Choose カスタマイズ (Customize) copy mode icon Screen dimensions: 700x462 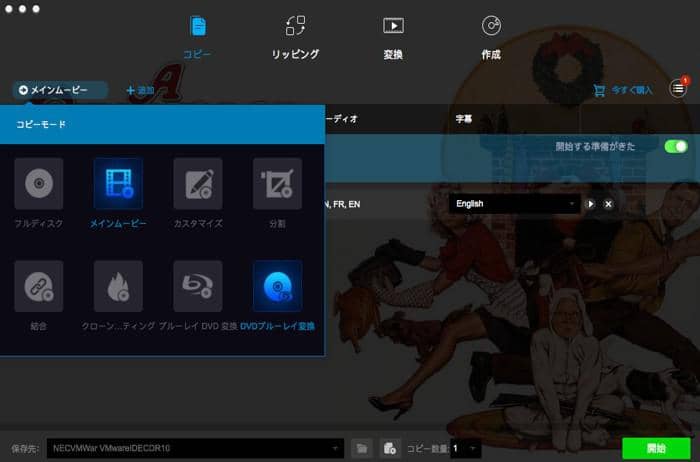coord(198,183)
